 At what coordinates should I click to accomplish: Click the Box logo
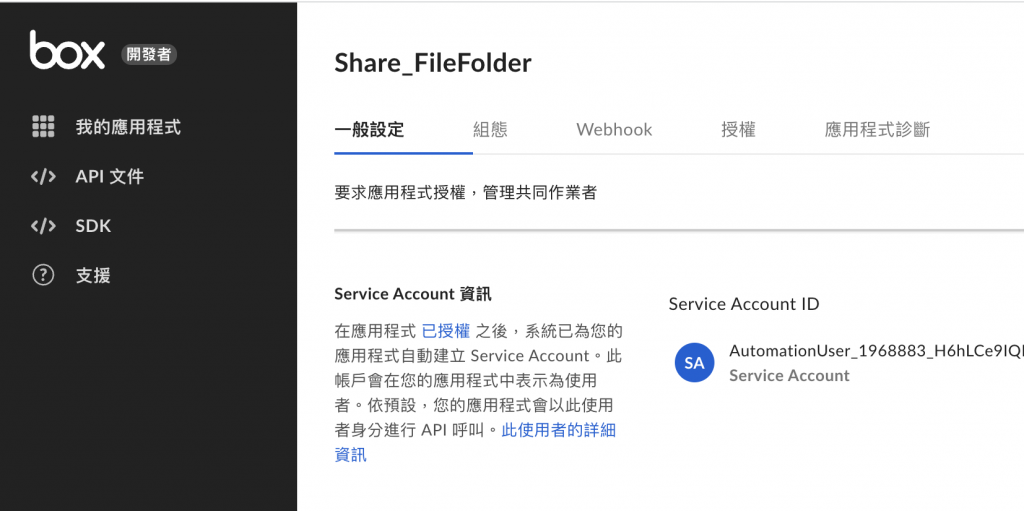(67, 50)
